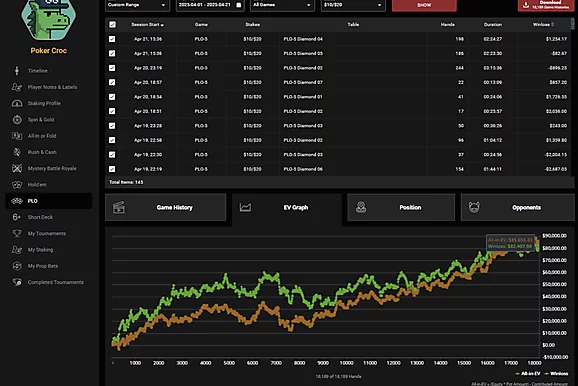Click the Rush & Cash icon
Viewport: 578px width, 386px height.
click(17, 152)
